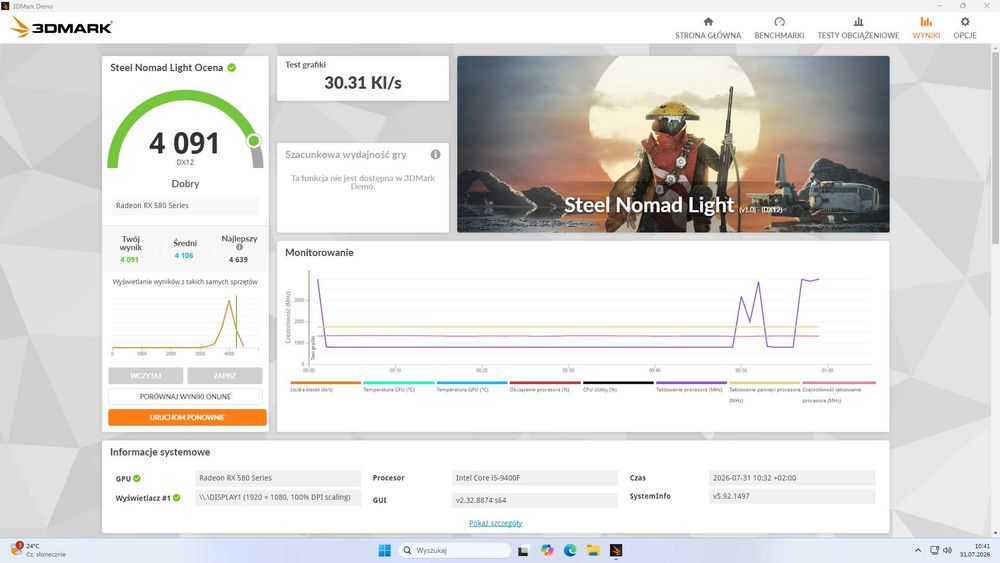Open File Explorer from taskbar
Image resolution: width=1000 pixels, height=563 pixels.
click(593, 550)
